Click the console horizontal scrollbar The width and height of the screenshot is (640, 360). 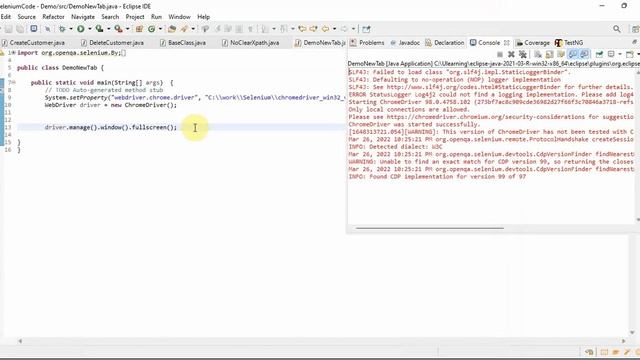pos(430,228)
